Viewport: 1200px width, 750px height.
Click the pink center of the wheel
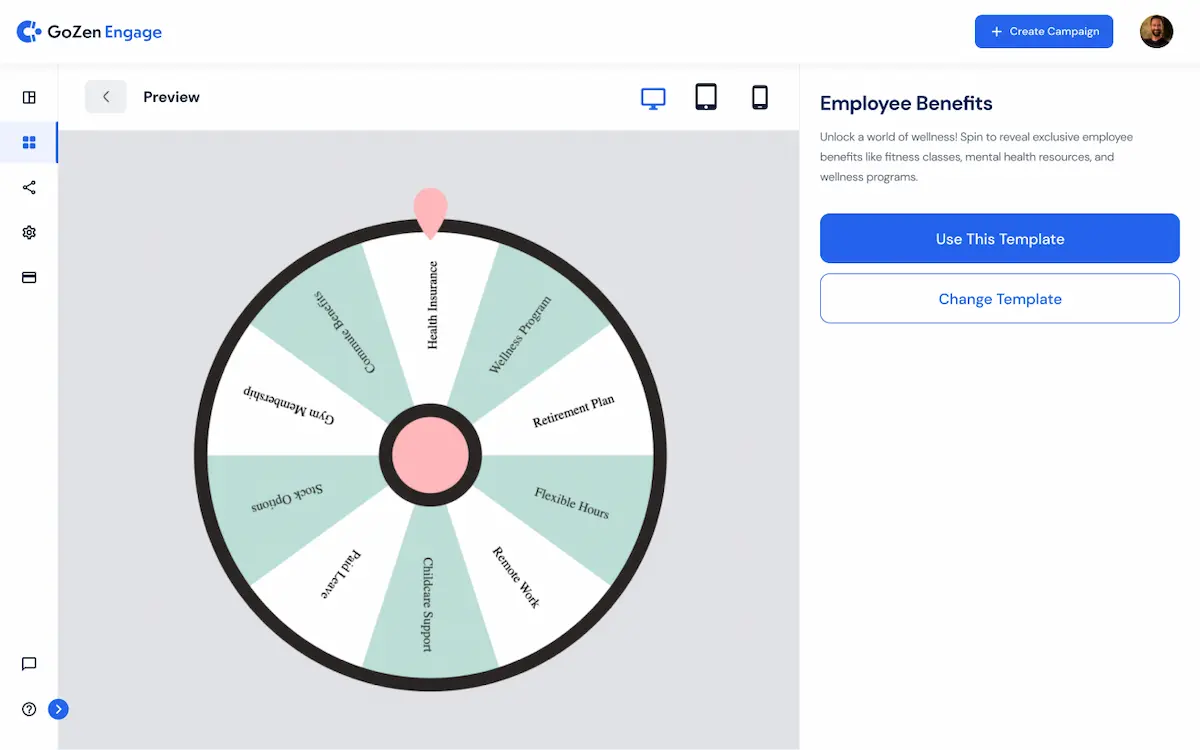pyautogui.click(x=430, y=455)
